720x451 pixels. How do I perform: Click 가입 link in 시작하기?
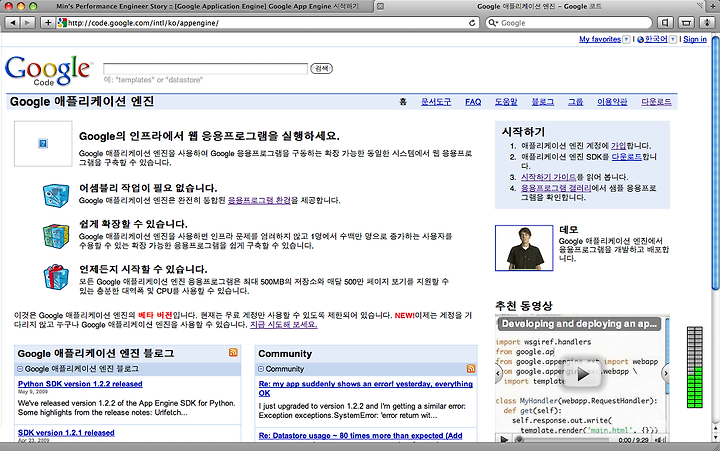619,146
